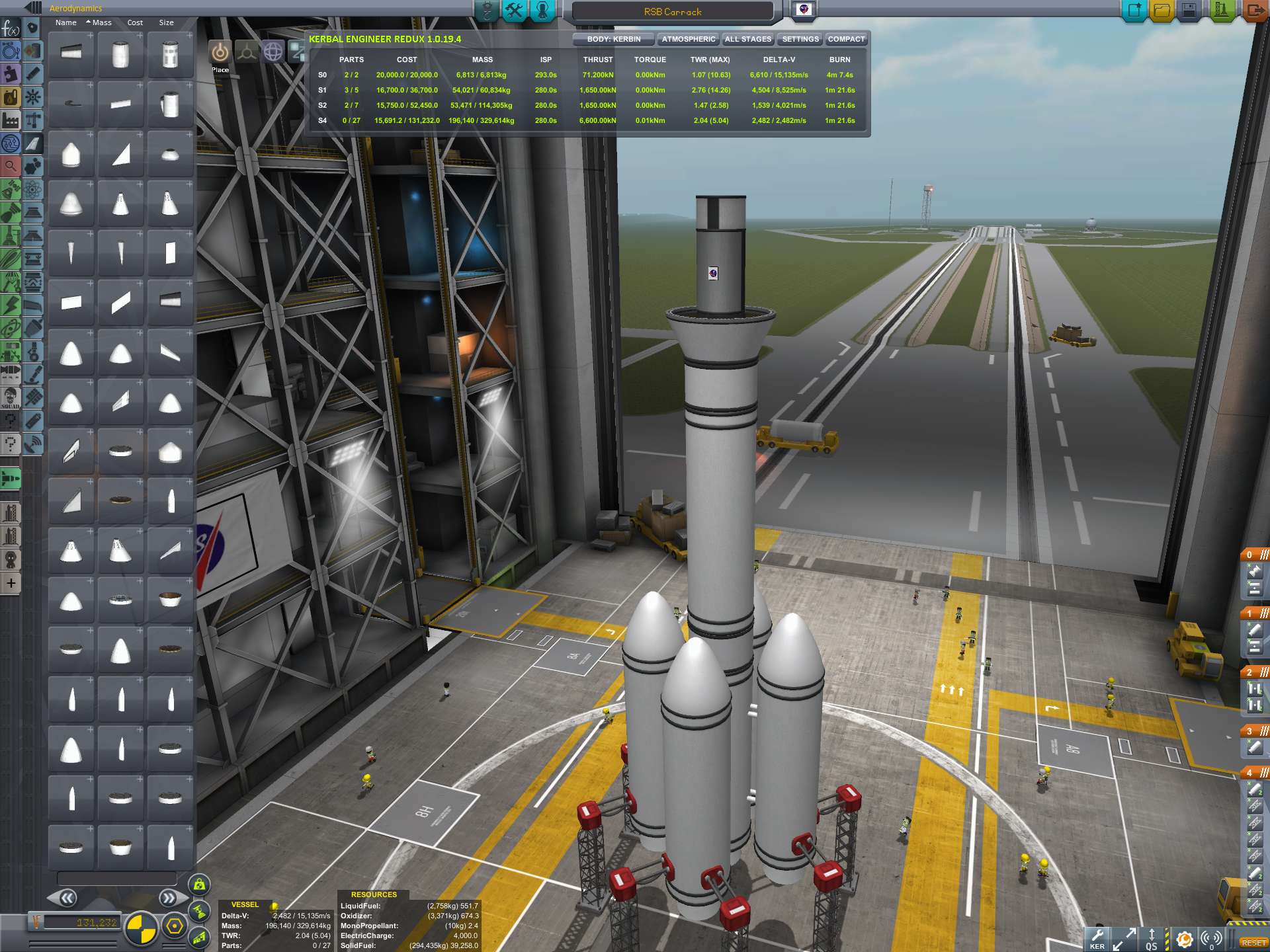Open BODY: KERBIN selector
The height and width of the screenshot is (952, 1270).
(614, 39)
